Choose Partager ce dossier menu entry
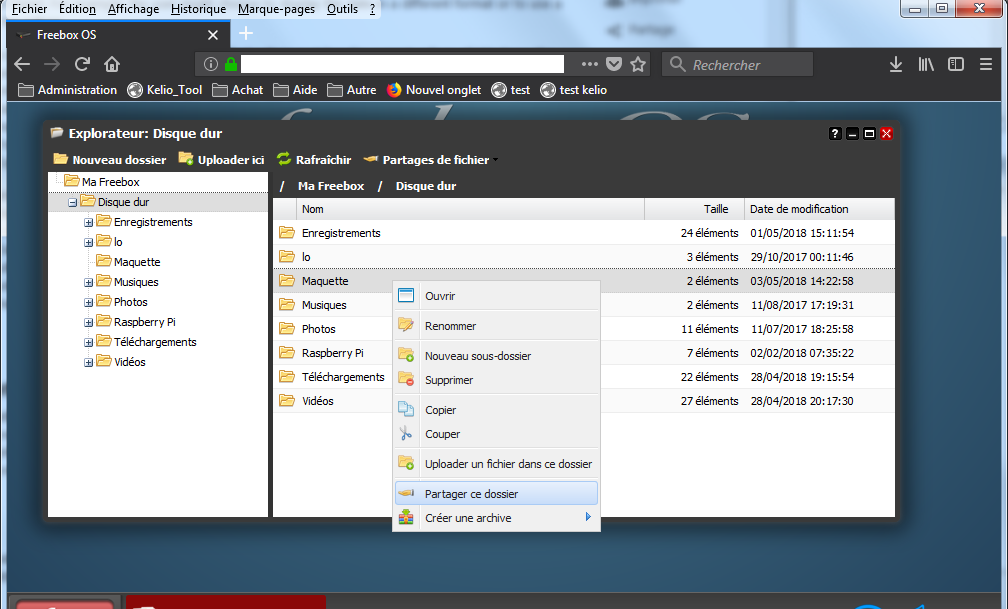Image resolution: width=1008 pixels, height=609 pixels. [496, 494]
